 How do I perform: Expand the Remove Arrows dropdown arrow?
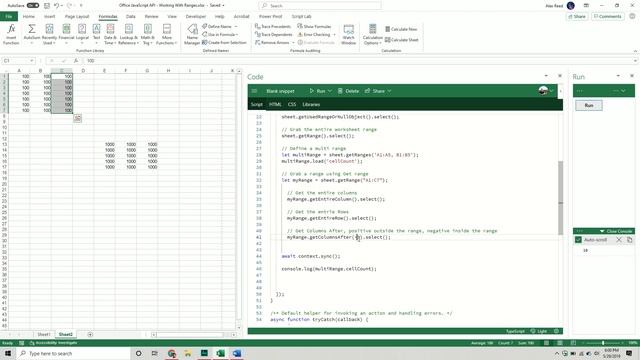[293, 43]
